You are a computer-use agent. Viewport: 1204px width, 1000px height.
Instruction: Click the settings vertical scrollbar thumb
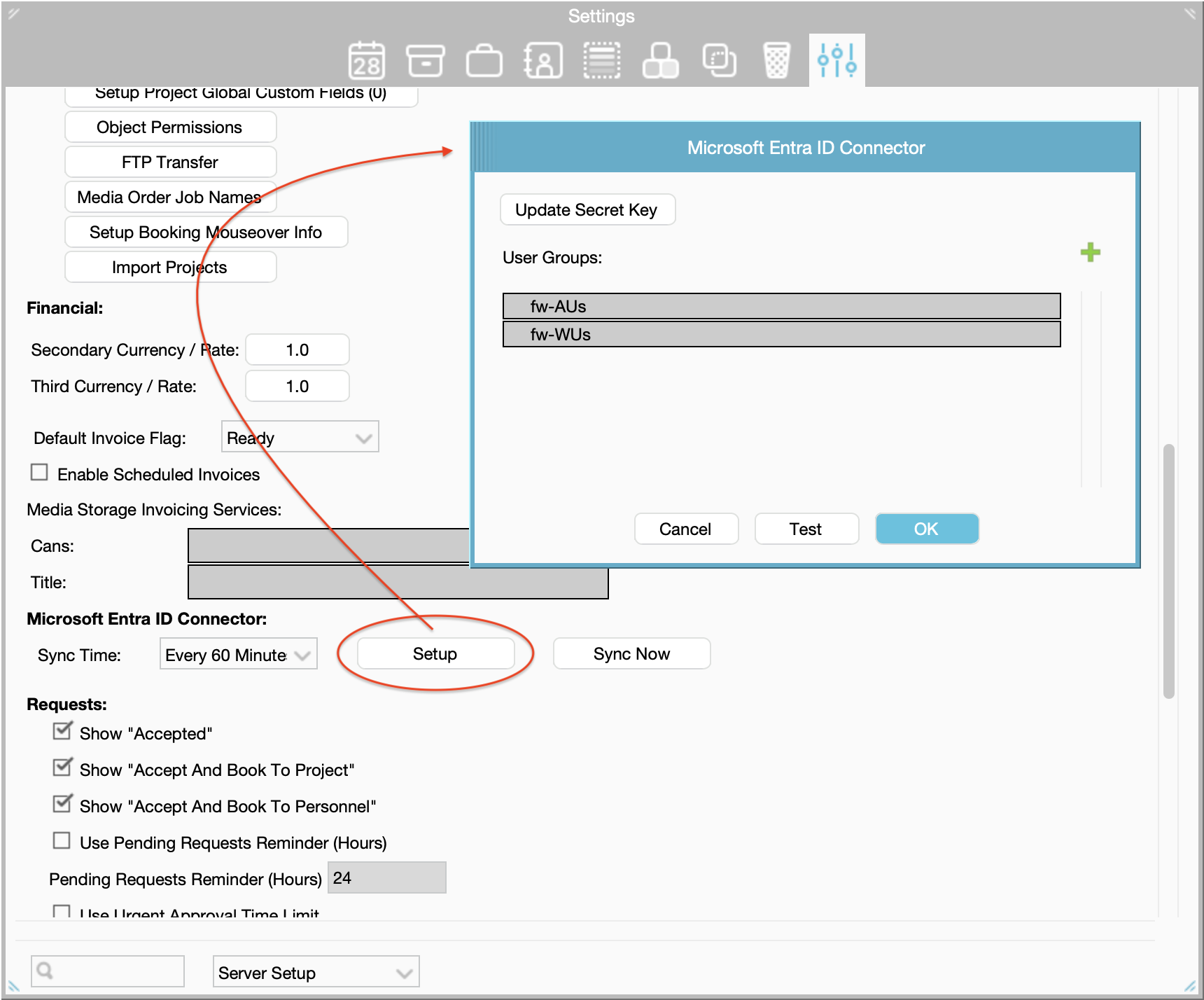tap(1168, 571)
